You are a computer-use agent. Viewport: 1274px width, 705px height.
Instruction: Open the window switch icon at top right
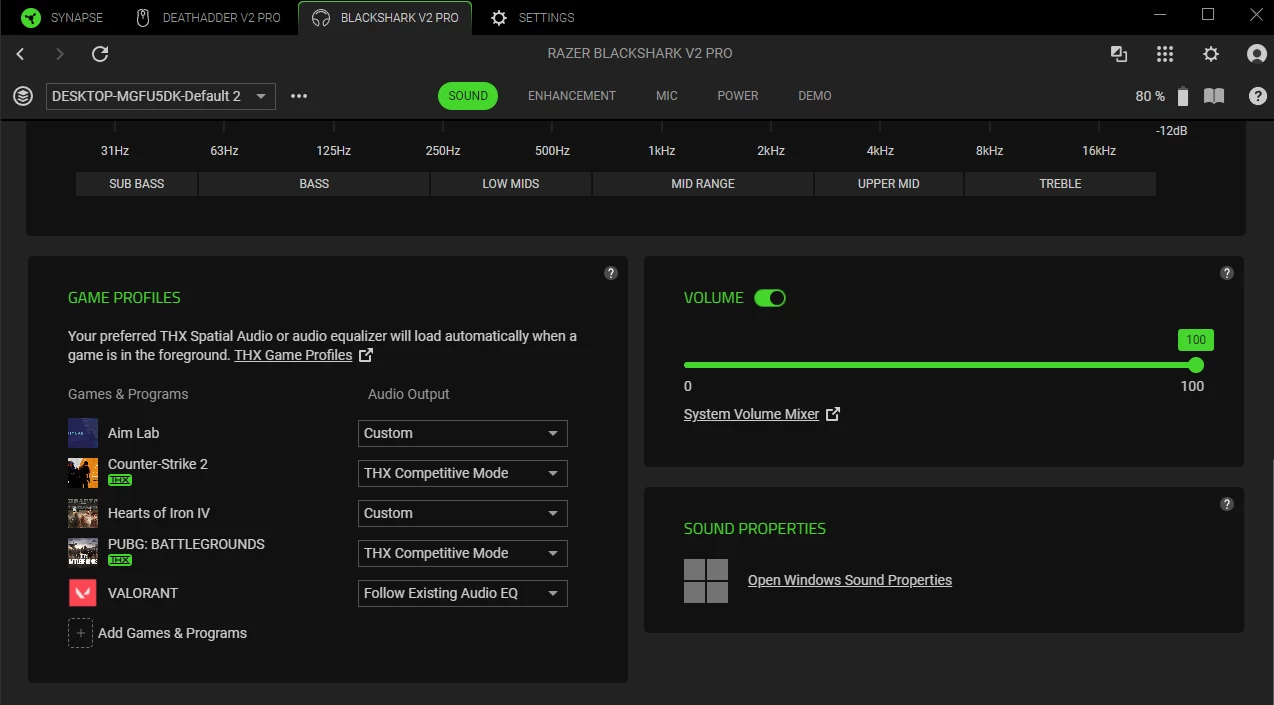coord(1119,54)
